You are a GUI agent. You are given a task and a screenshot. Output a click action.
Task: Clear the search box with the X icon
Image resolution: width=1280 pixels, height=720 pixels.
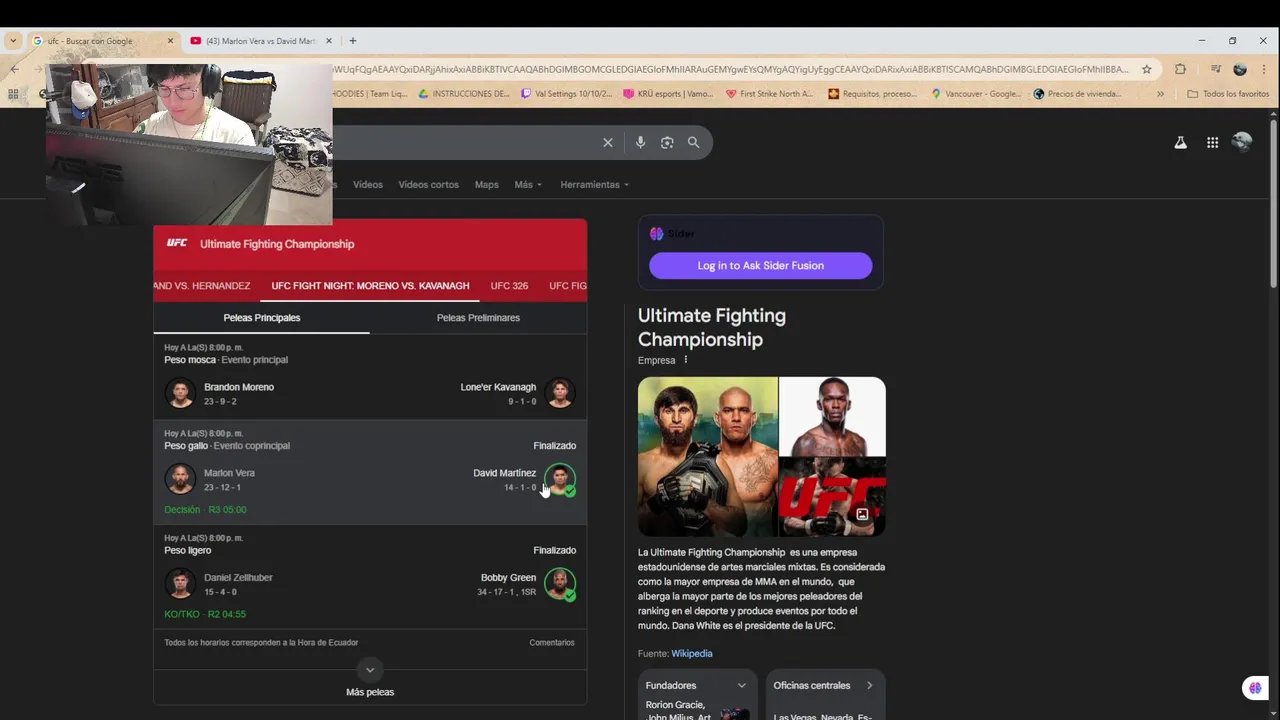point(607,143)
